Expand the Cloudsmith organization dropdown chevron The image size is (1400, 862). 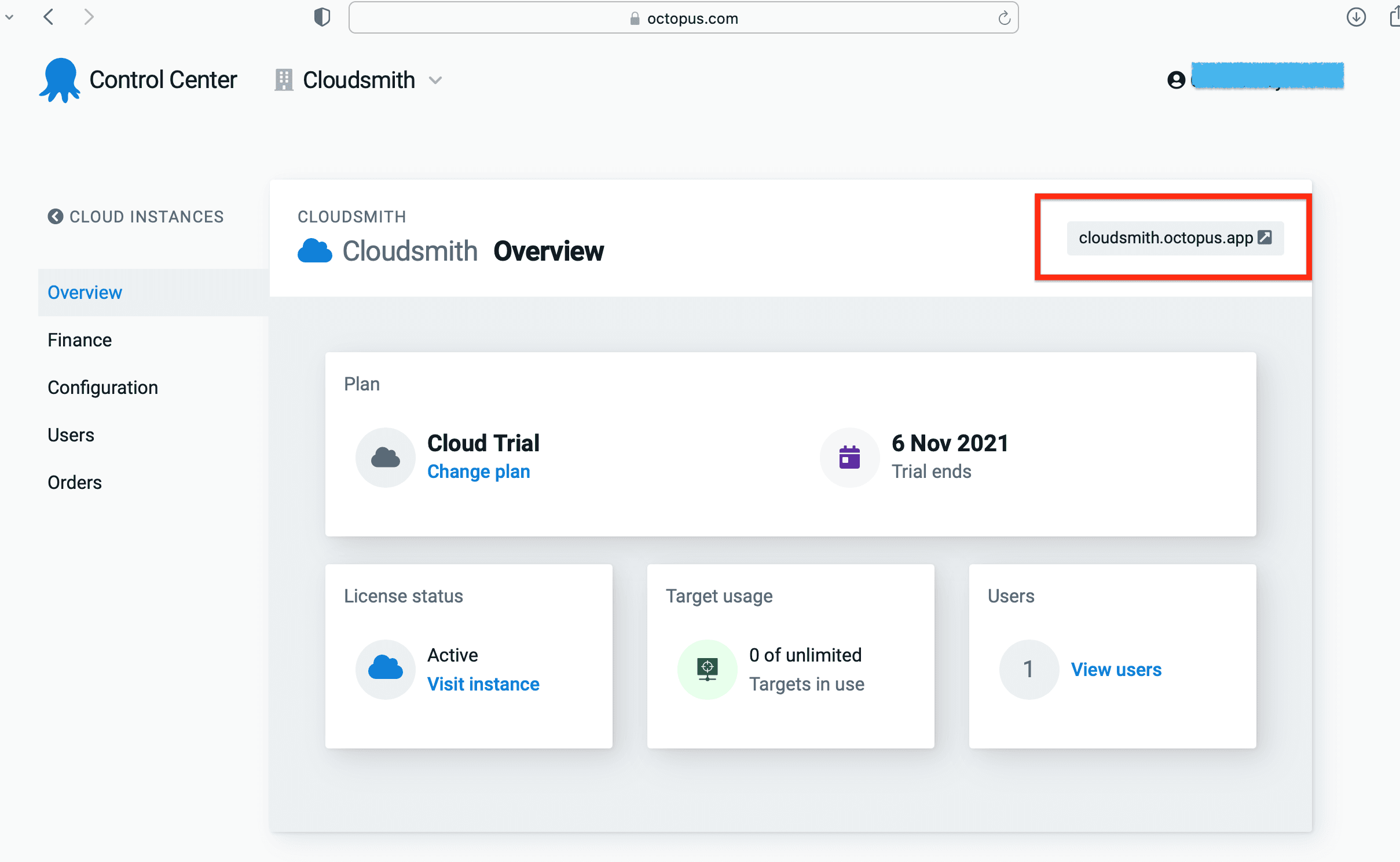[435, 81]
